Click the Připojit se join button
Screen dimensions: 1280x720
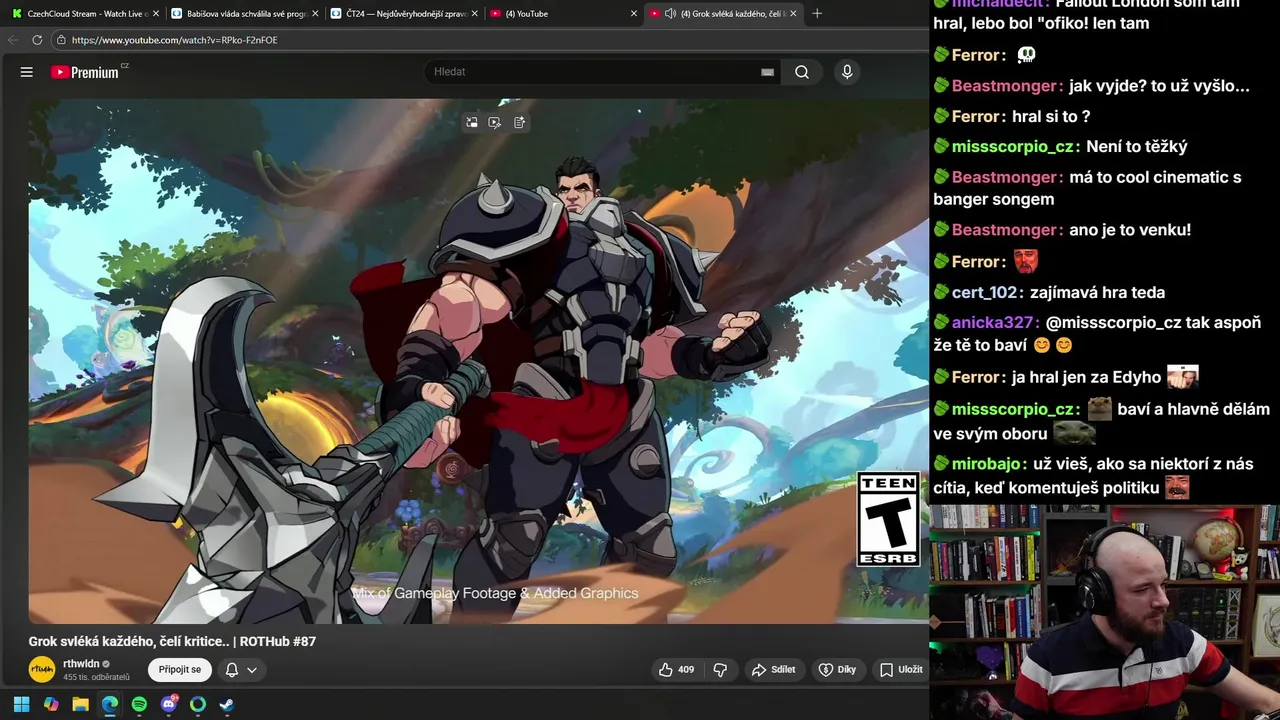pyautogui.click(x=180, y=670)
